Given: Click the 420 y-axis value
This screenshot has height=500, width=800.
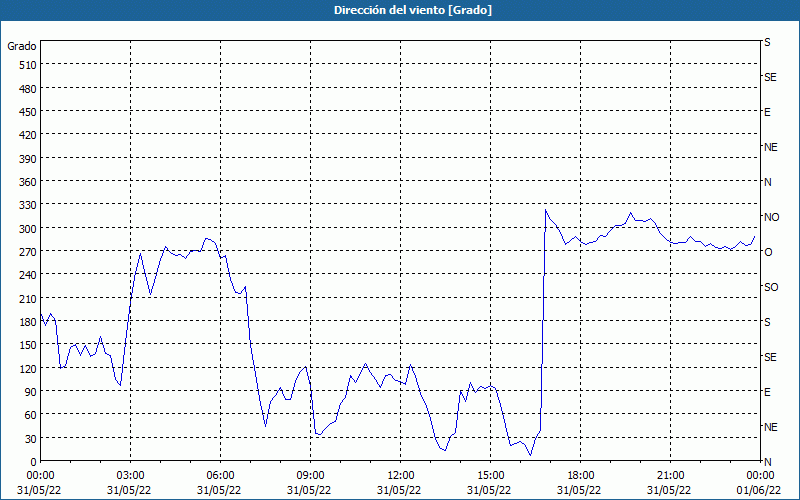Looking at the screenshot, I should (28, 135).
